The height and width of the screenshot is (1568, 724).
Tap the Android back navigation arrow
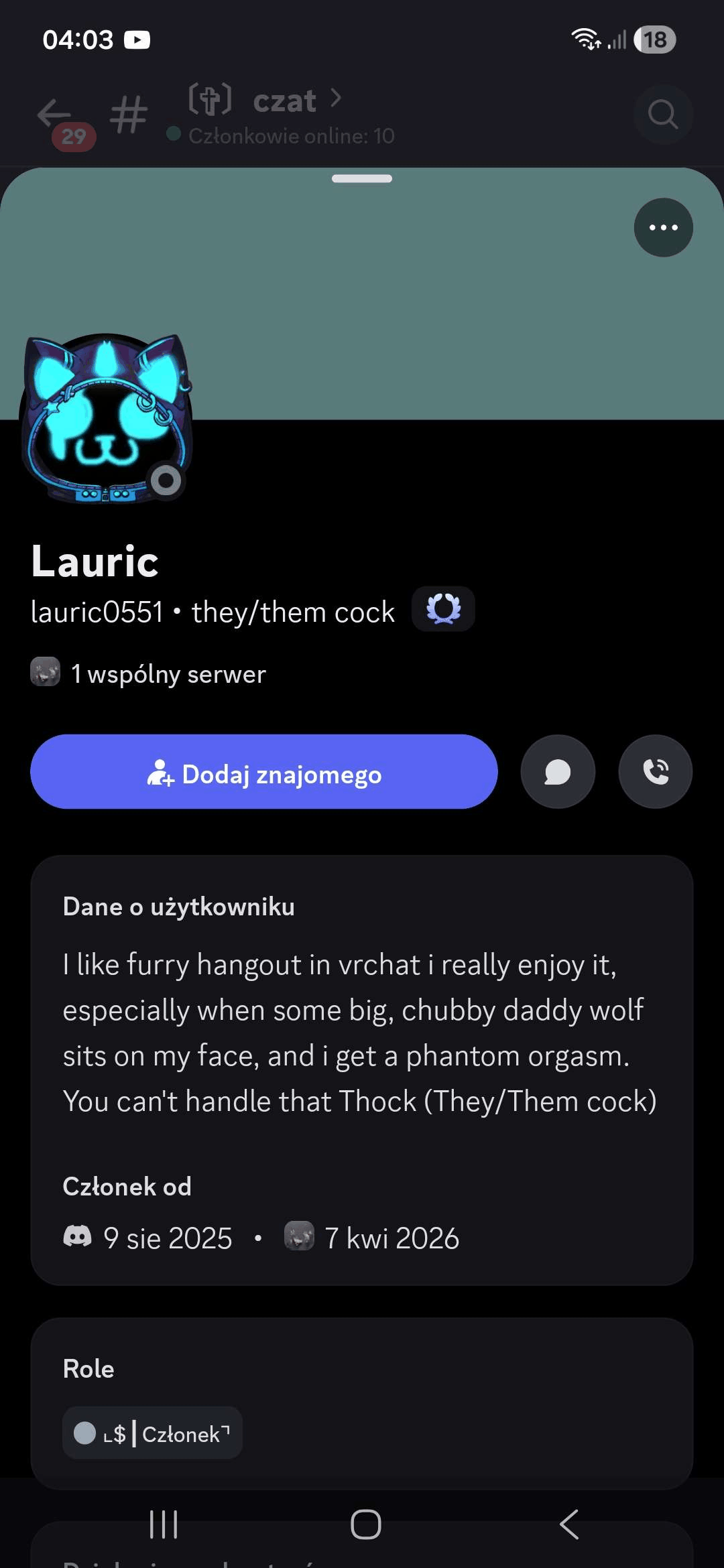(x=569, y=1524)
